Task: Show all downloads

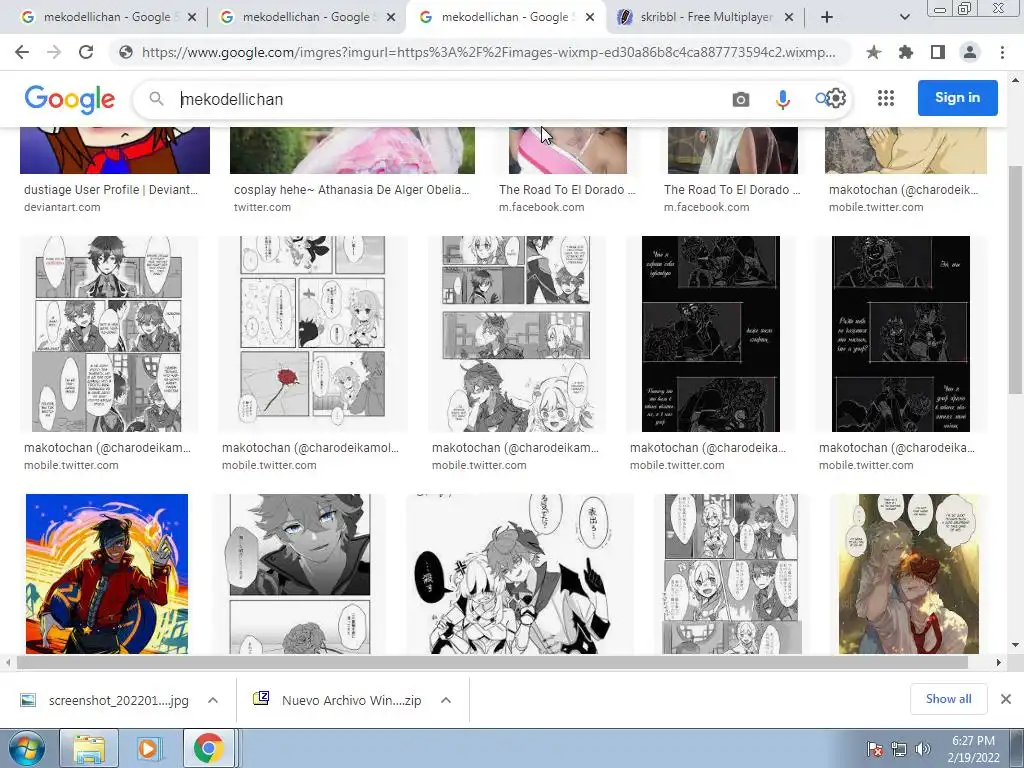Action: tap(948, 699)
